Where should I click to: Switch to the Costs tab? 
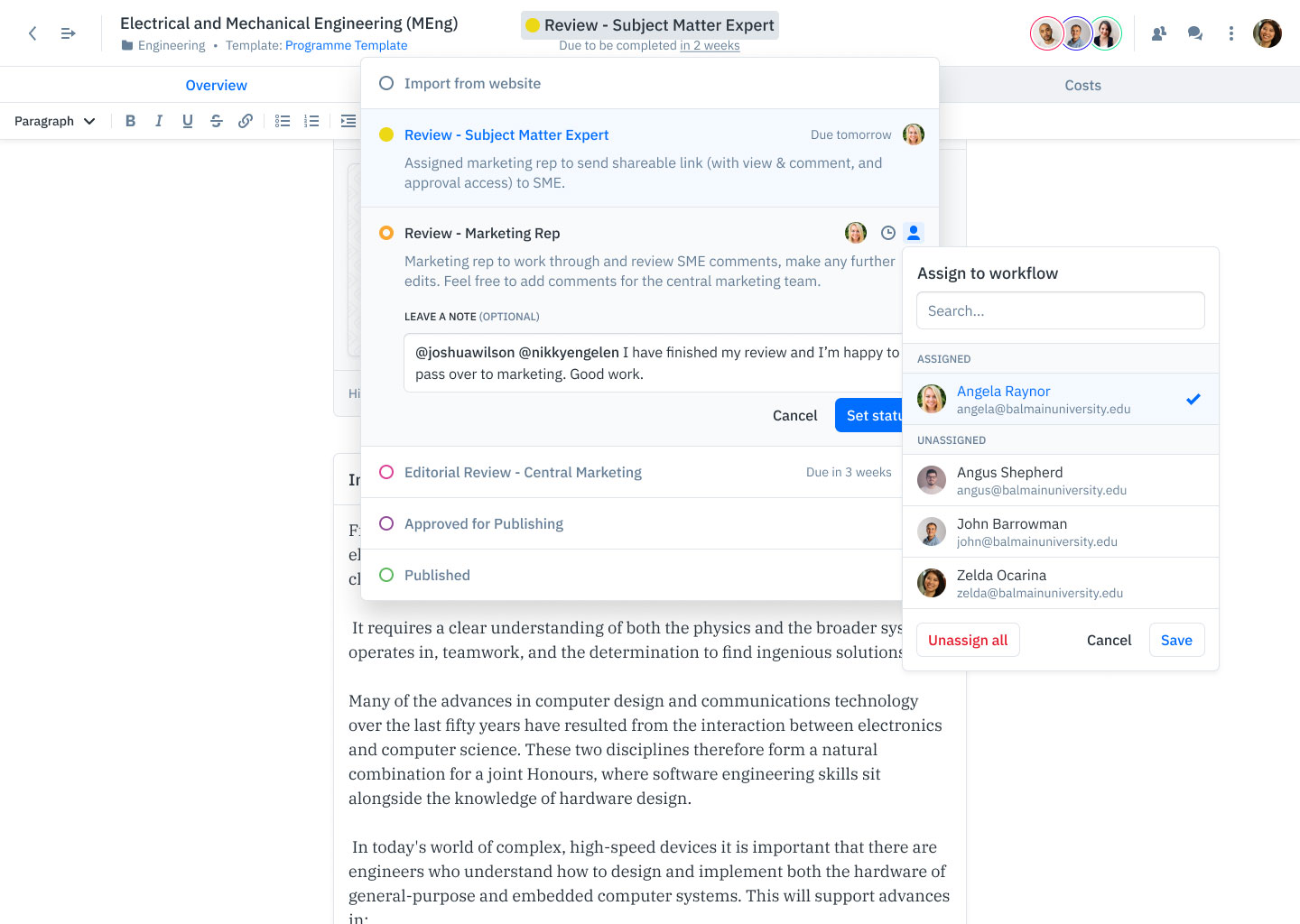pyautogui.click(x=1082, y=85)
